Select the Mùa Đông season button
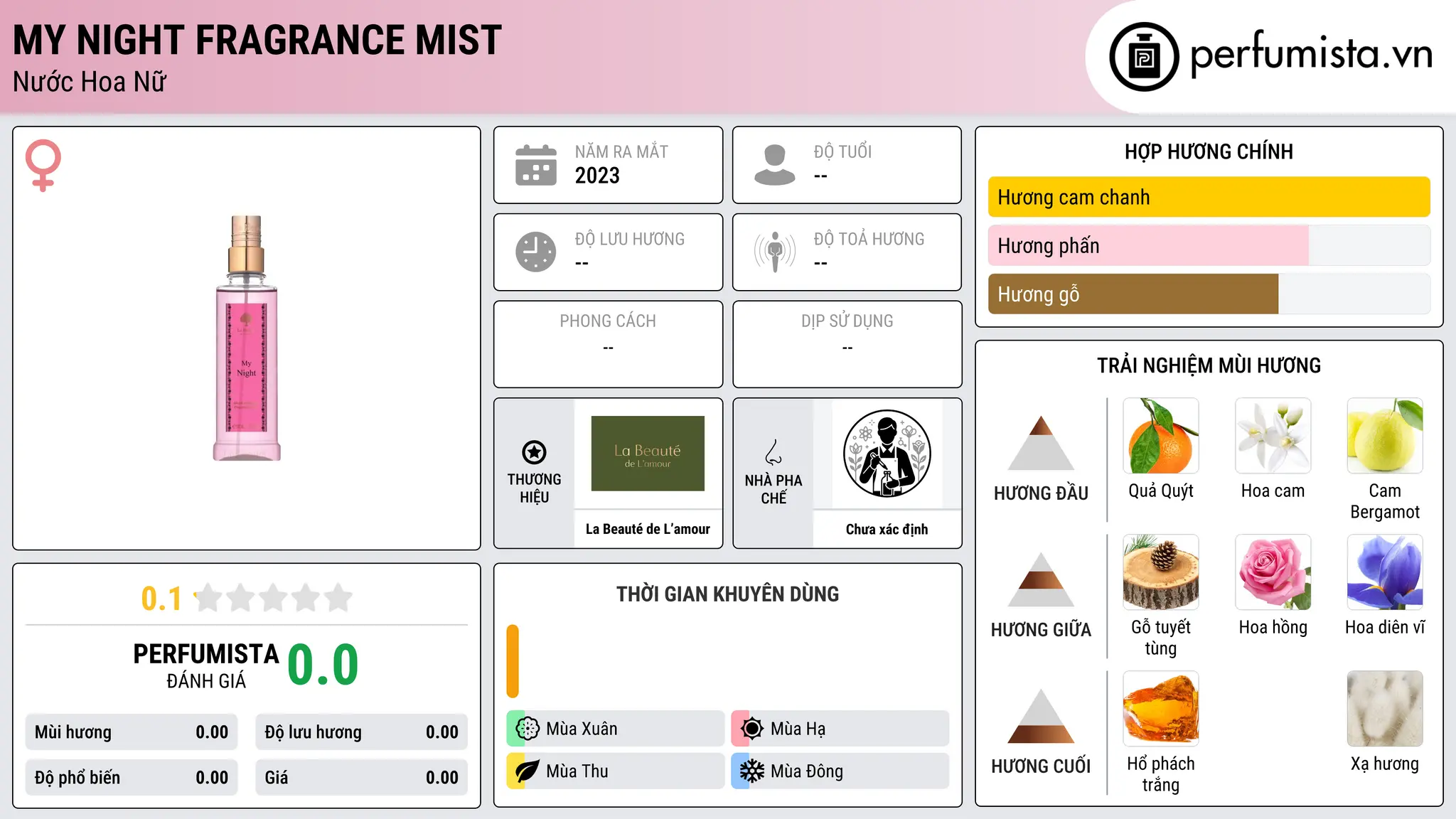 pos(840,771)
